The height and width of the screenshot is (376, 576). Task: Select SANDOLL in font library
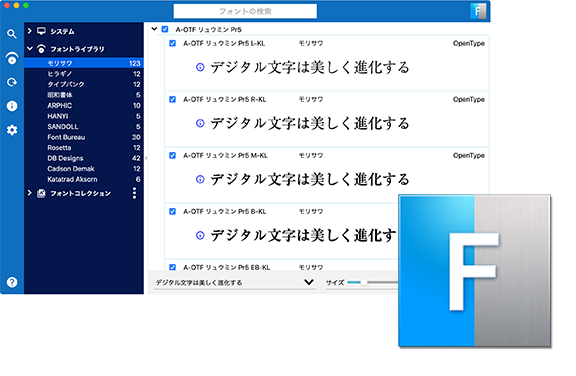[x=84, y=127]
